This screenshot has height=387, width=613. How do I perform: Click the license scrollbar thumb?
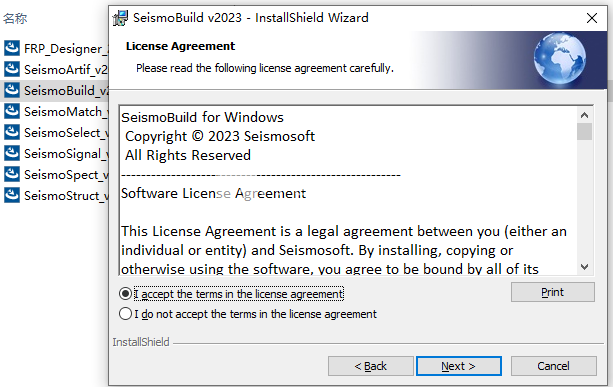tap(584, 131)
